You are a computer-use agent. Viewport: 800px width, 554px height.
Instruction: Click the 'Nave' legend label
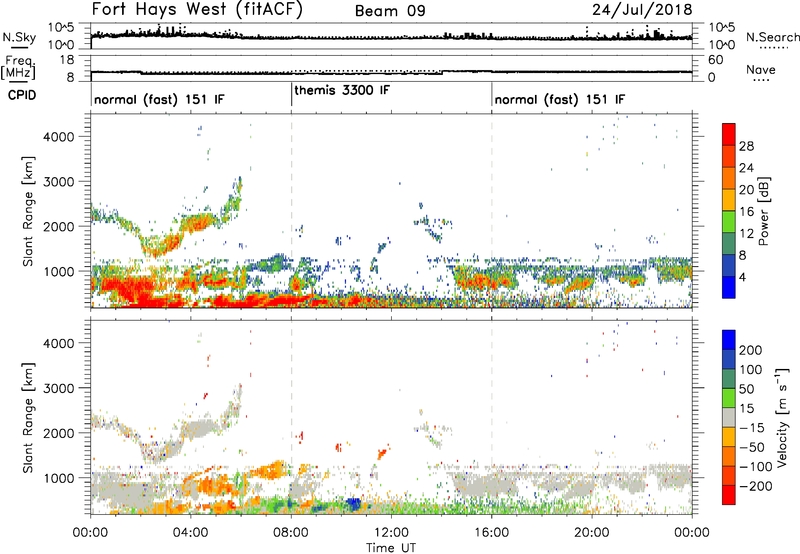coord(761,70)
